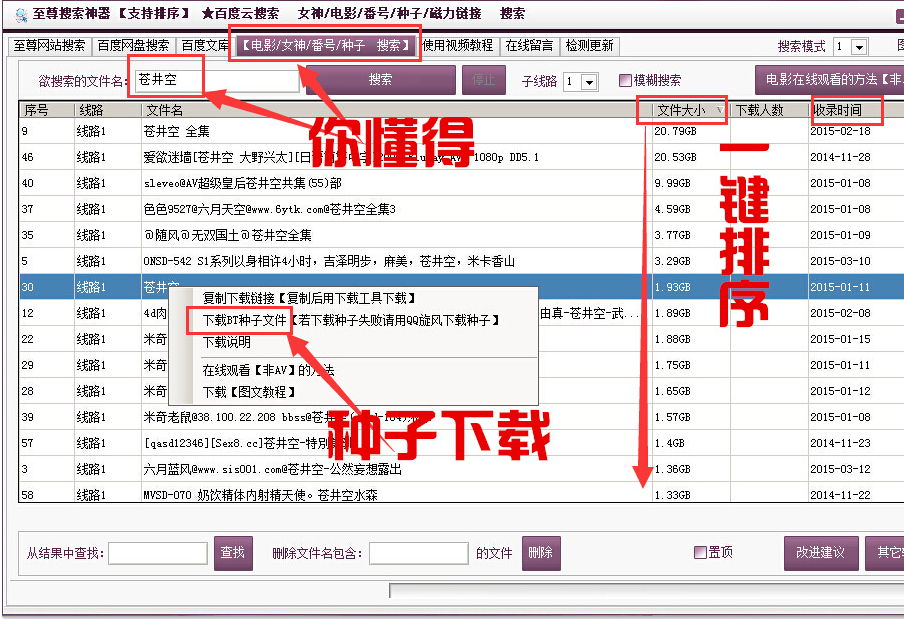Switch to the 百度网盘搜索 tab
The width and height of the screenshot is (904, 619).
(133, 46)
